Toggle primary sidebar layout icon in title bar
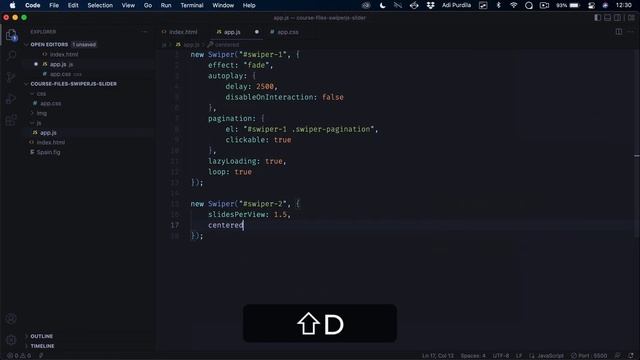 coord(598,18)
